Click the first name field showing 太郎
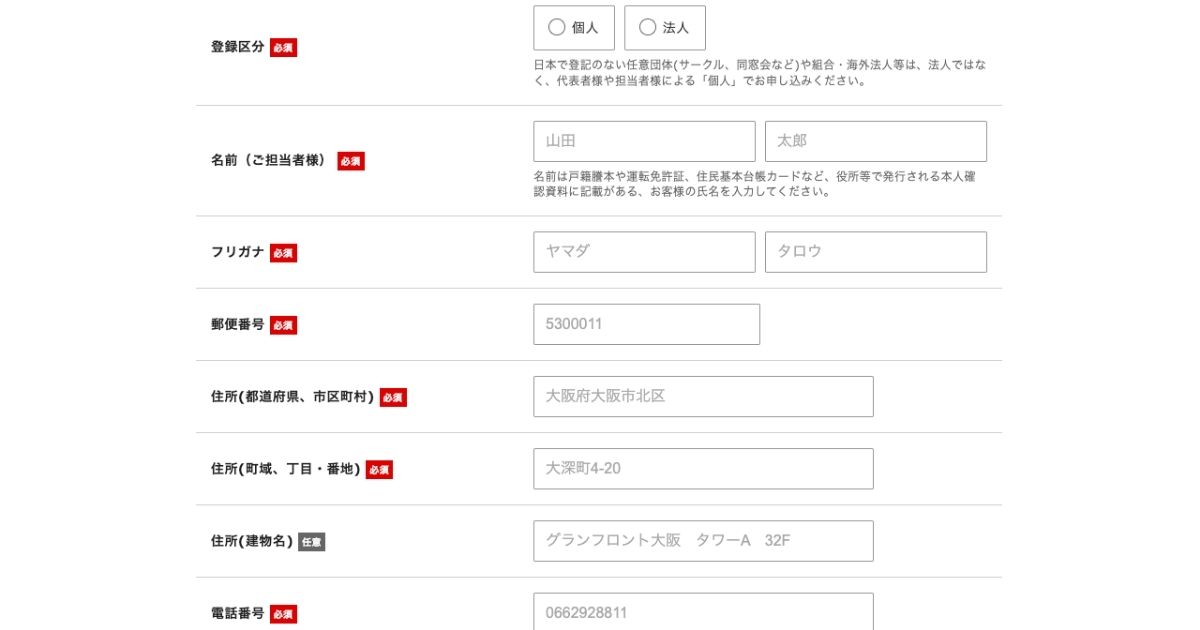The height and width of the screenshot is (630, 1200). tap(875, 141)
